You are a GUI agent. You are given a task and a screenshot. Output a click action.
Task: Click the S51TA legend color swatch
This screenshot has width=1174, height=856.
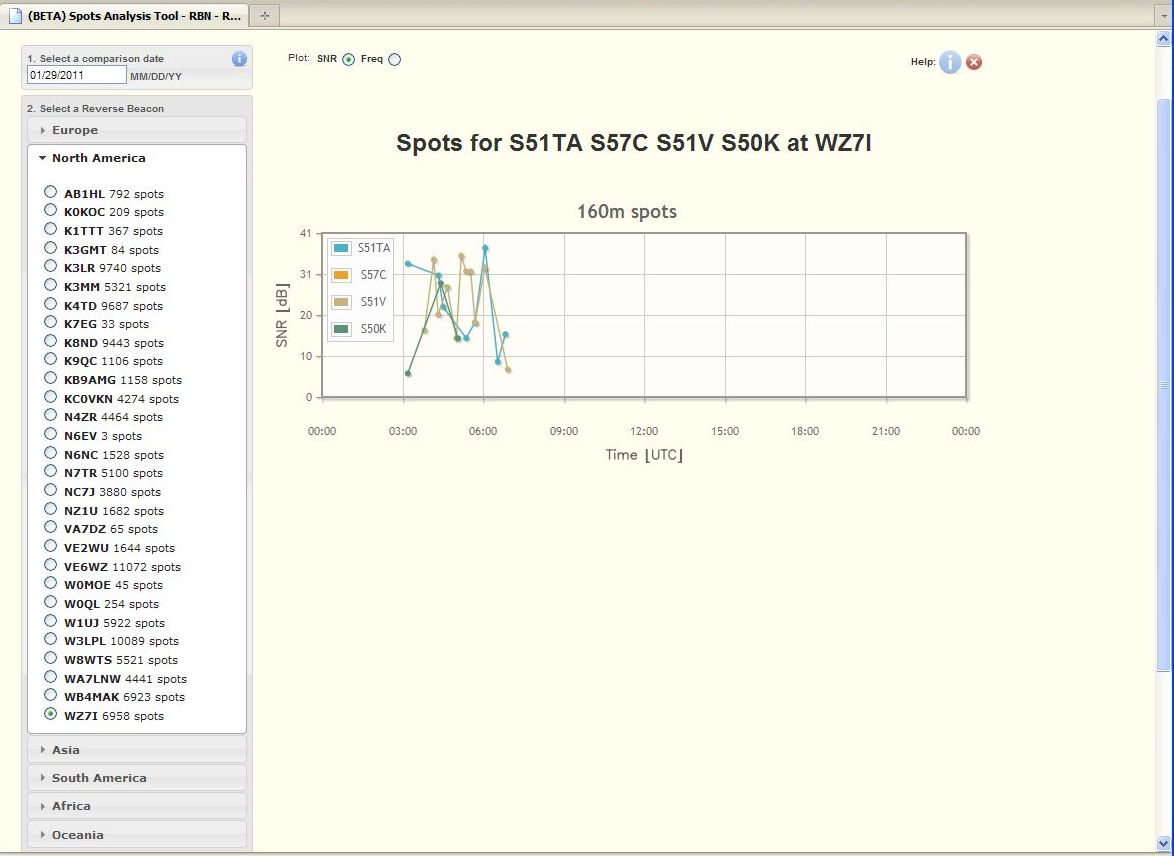pyautogui.click(x=342, y=248)
